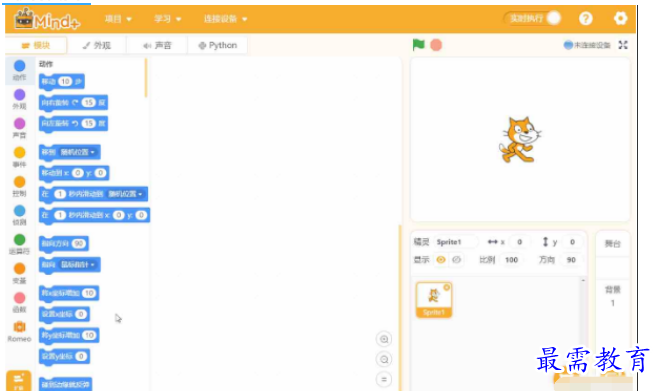The image size is (658, 391).
Task: Toggle fullscreen stage mode
Action: [623, 45]
